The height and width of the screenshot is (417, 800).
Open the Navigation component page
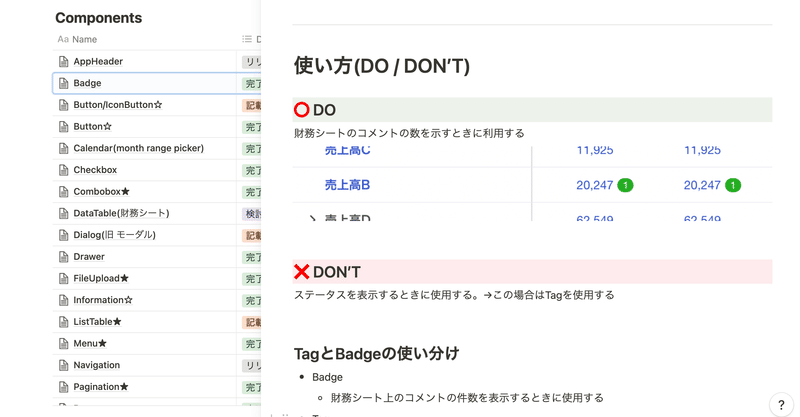pos(96,365)
